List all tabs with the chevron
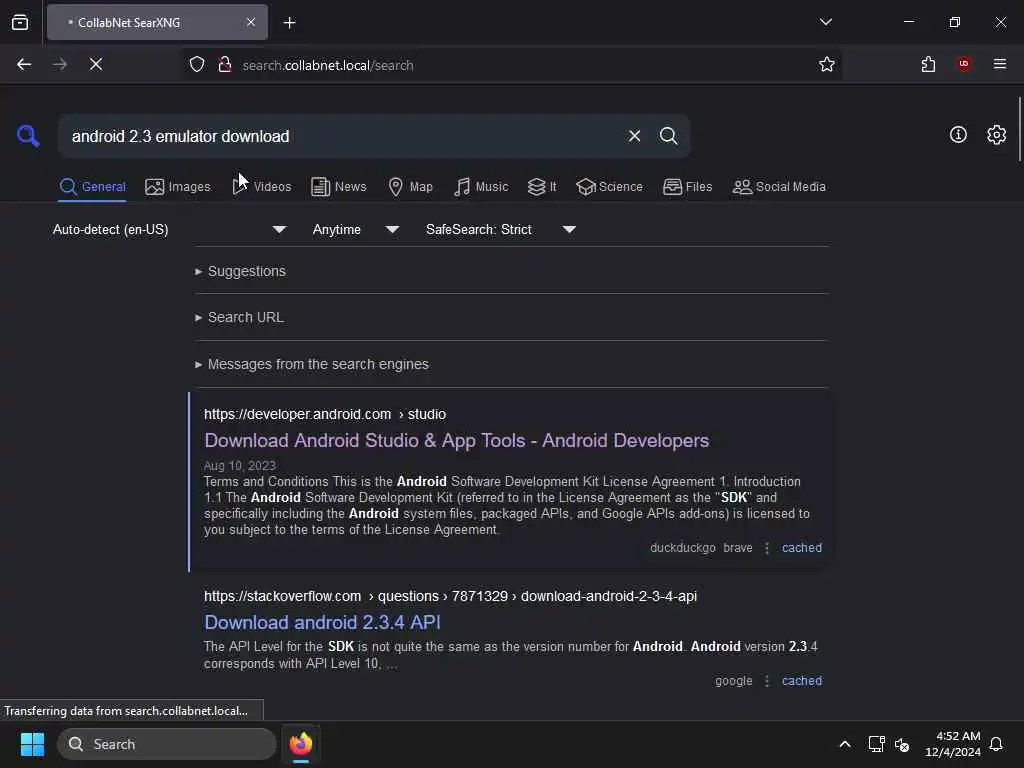The width and height of the screenshot is (1024, 768). (825, 22)
